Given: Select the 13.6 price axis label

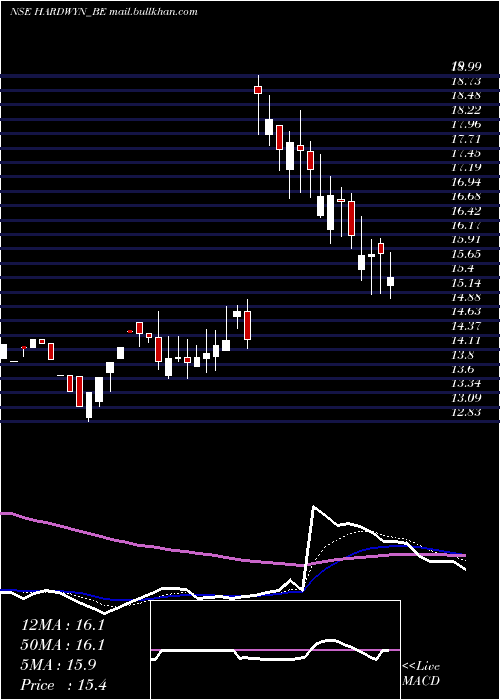Looking at the screenshot, I should tap(462, 369).
